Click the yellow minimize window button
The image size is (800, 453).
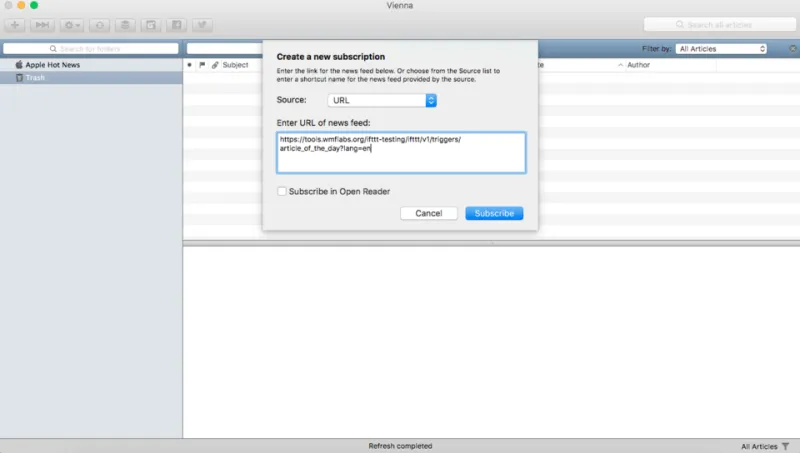click(21, 5)
